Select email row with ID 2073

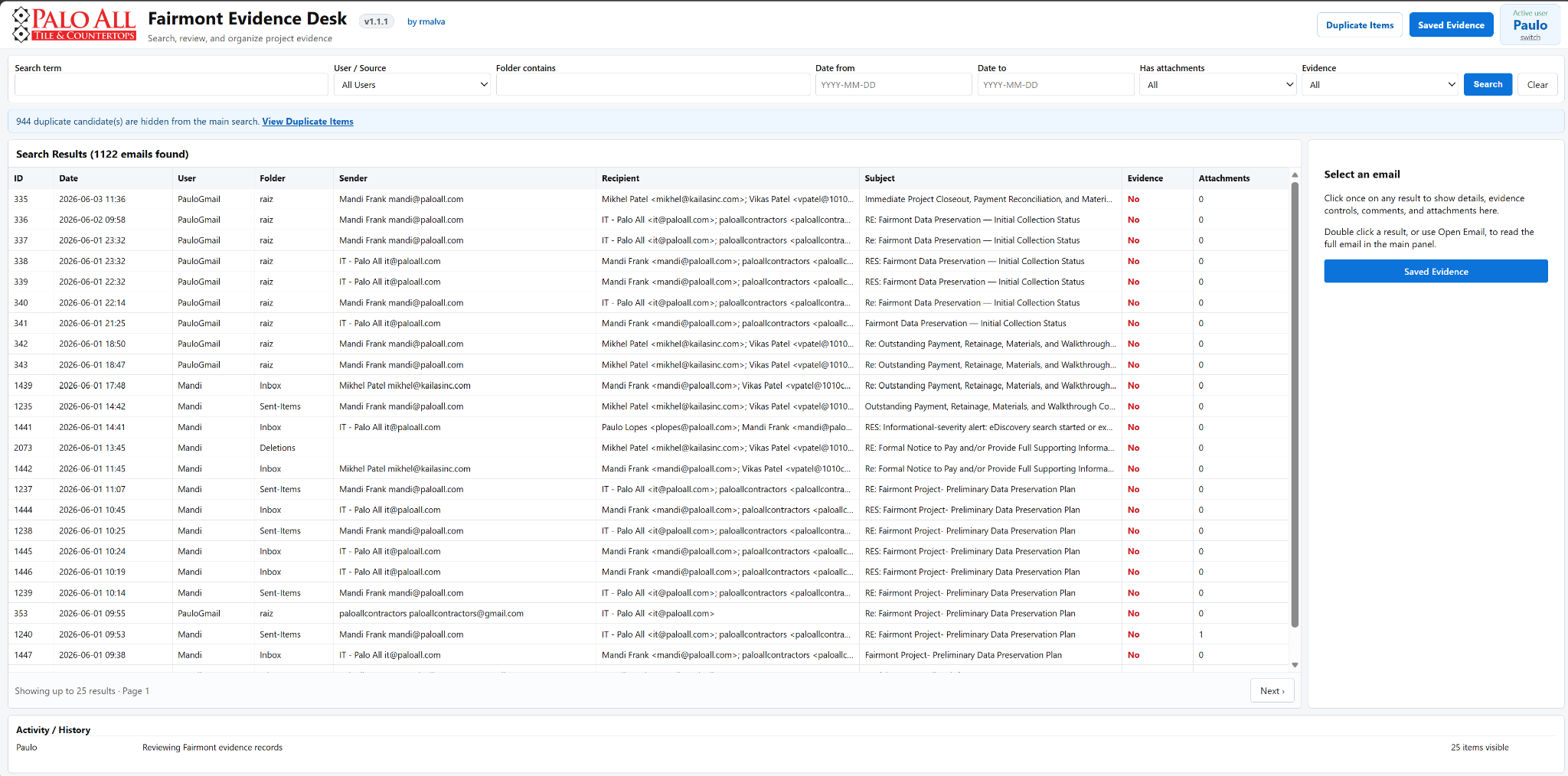(x=649, y=448)
